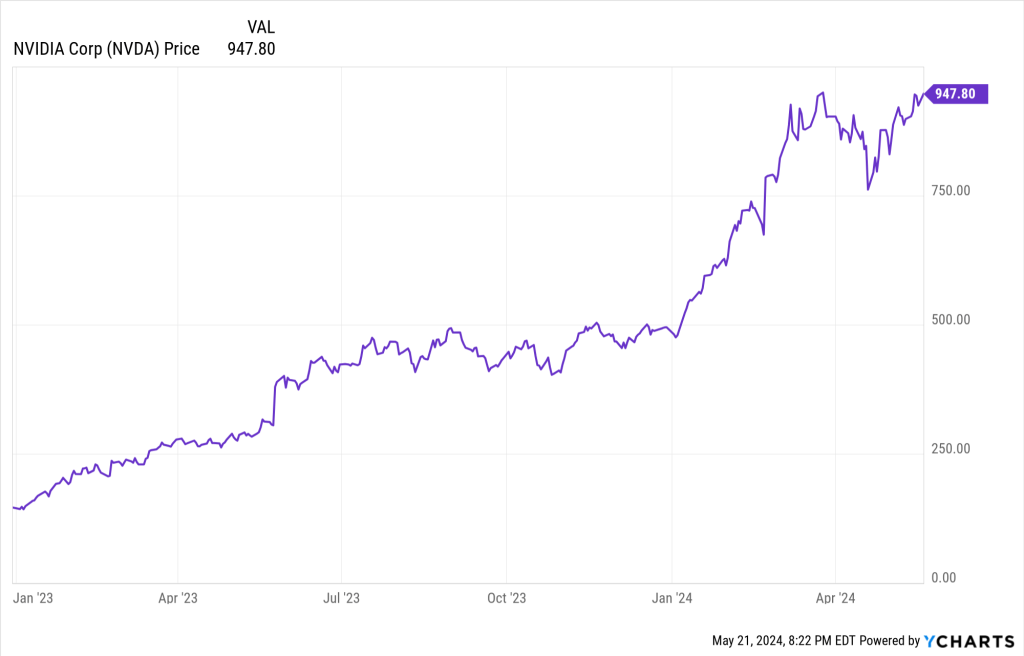Click the purple 947.80 price flag
The width and height of the screenshot is (1024, 656).
(x=956, y=94)
